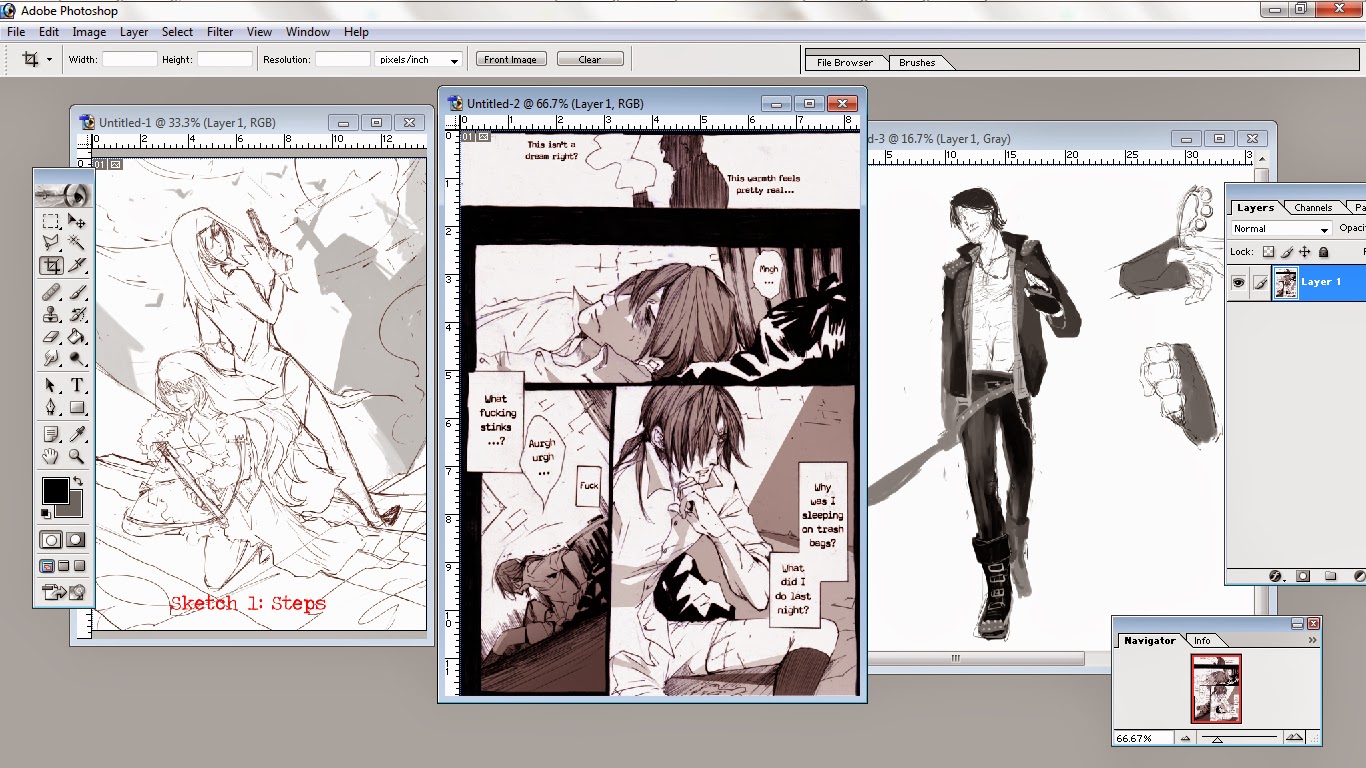The image size is (1366, 768).
Task: Open the Brushes palette tab
Action: [917, 62]
